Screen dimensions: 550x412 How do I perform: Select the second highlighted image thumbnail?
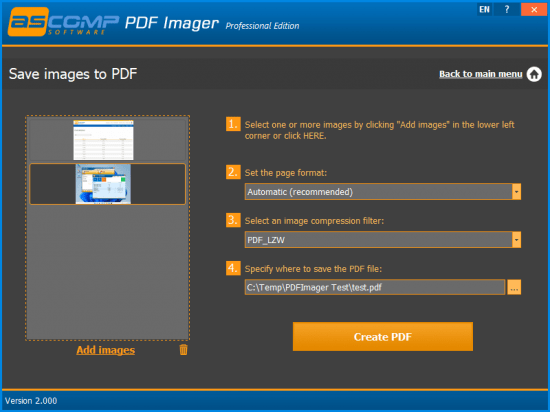[x=107, y=184]
